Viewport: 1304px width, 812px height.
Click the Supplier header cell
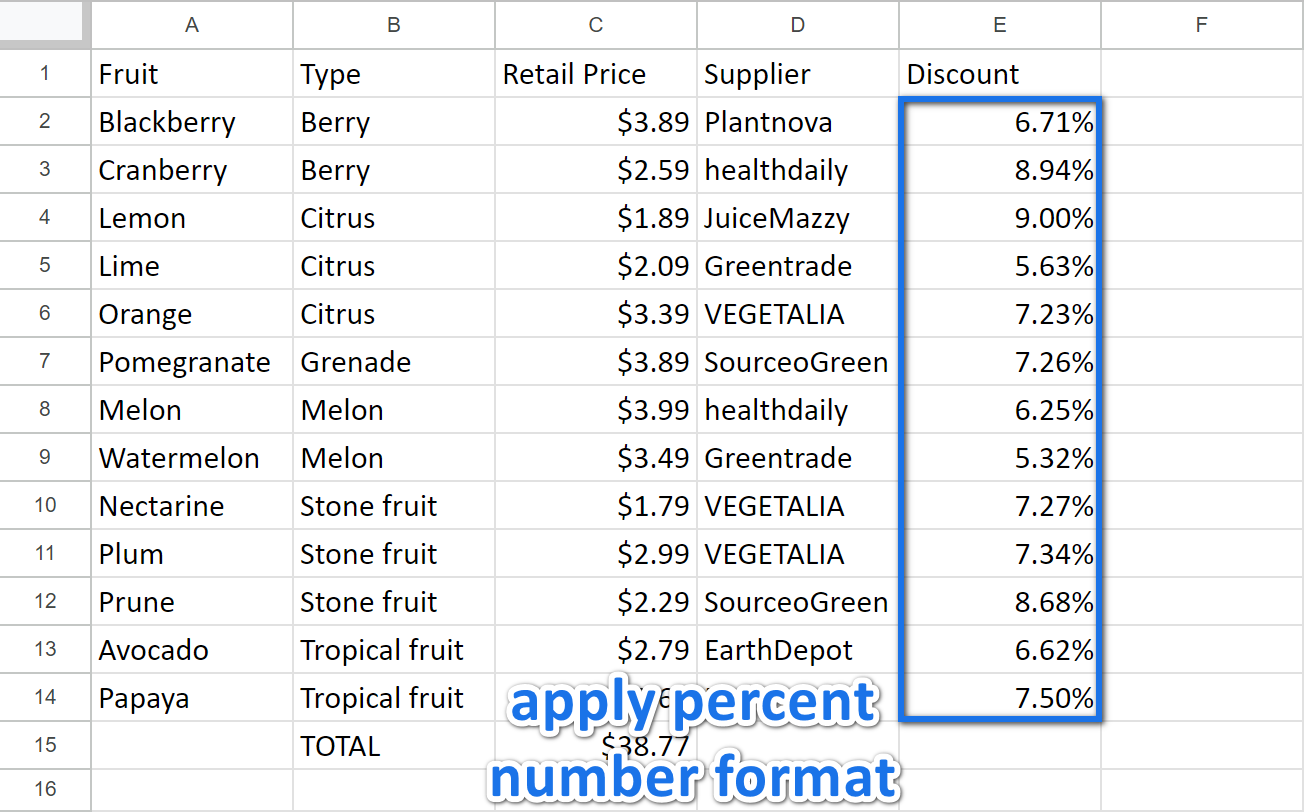point(798,74)
